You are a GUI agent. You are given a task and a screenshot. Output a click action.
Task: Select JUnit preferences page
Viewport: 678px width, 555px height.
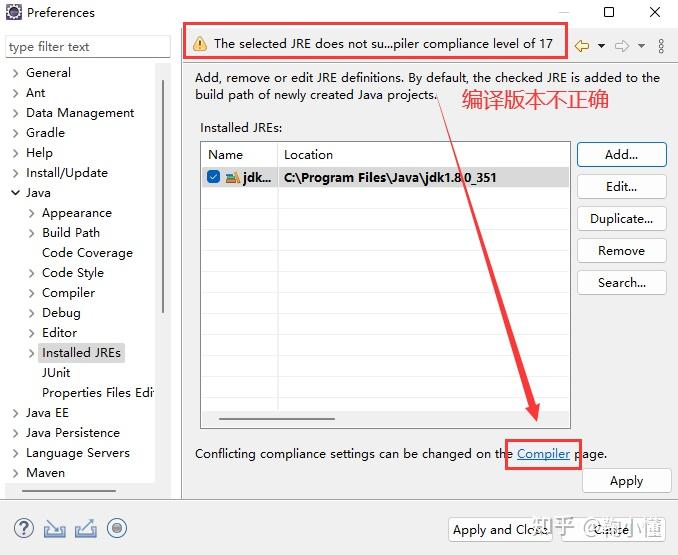tap(56, 373)
